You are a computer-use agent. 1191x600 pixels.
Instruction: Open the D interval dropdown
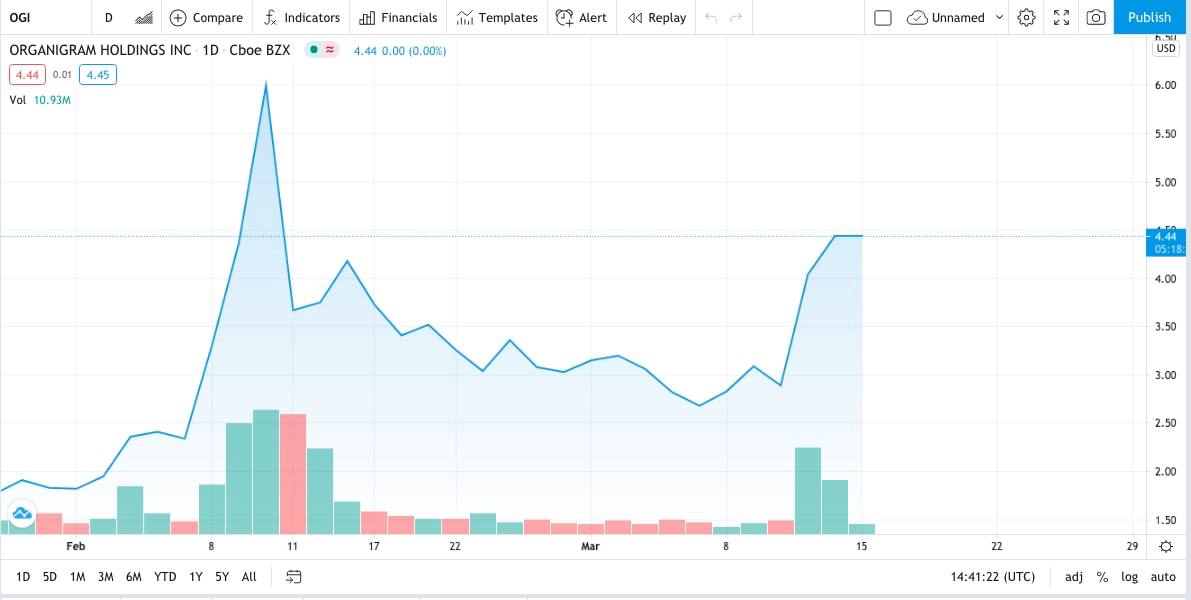click(x=109, y=17)
